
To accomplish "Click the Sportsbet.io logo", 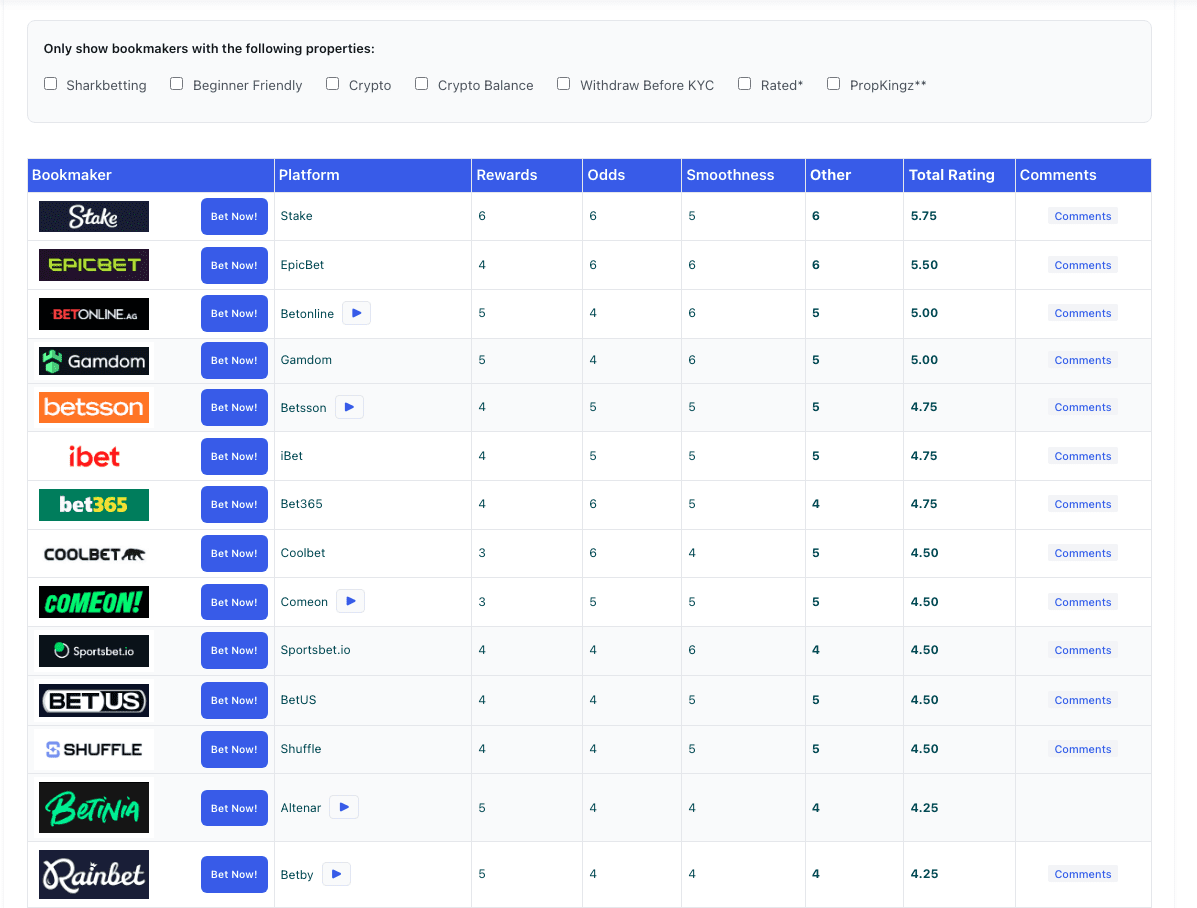I will pos(94,651).
